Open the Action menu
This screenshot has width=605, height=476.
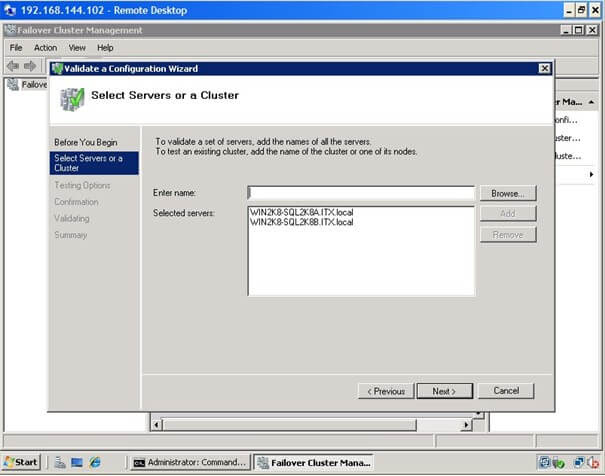[46, 48]
